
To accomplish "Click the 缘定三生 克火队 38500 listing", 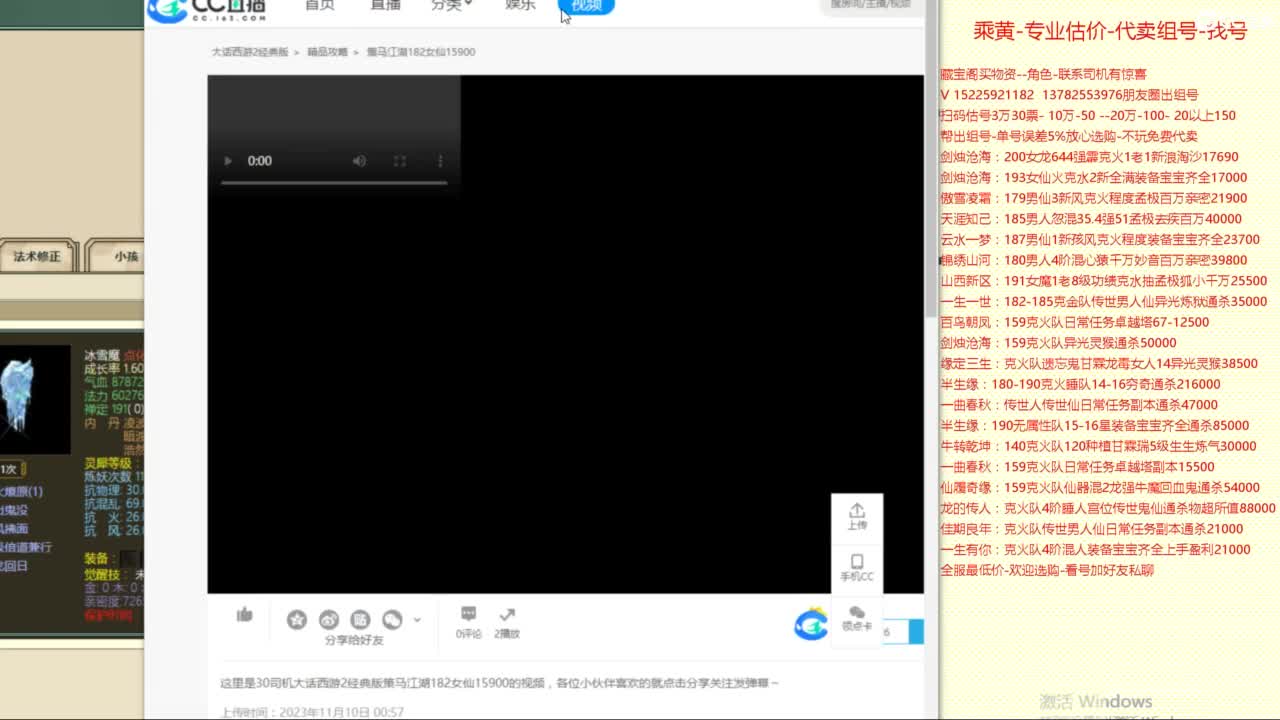I will 1099,364.
